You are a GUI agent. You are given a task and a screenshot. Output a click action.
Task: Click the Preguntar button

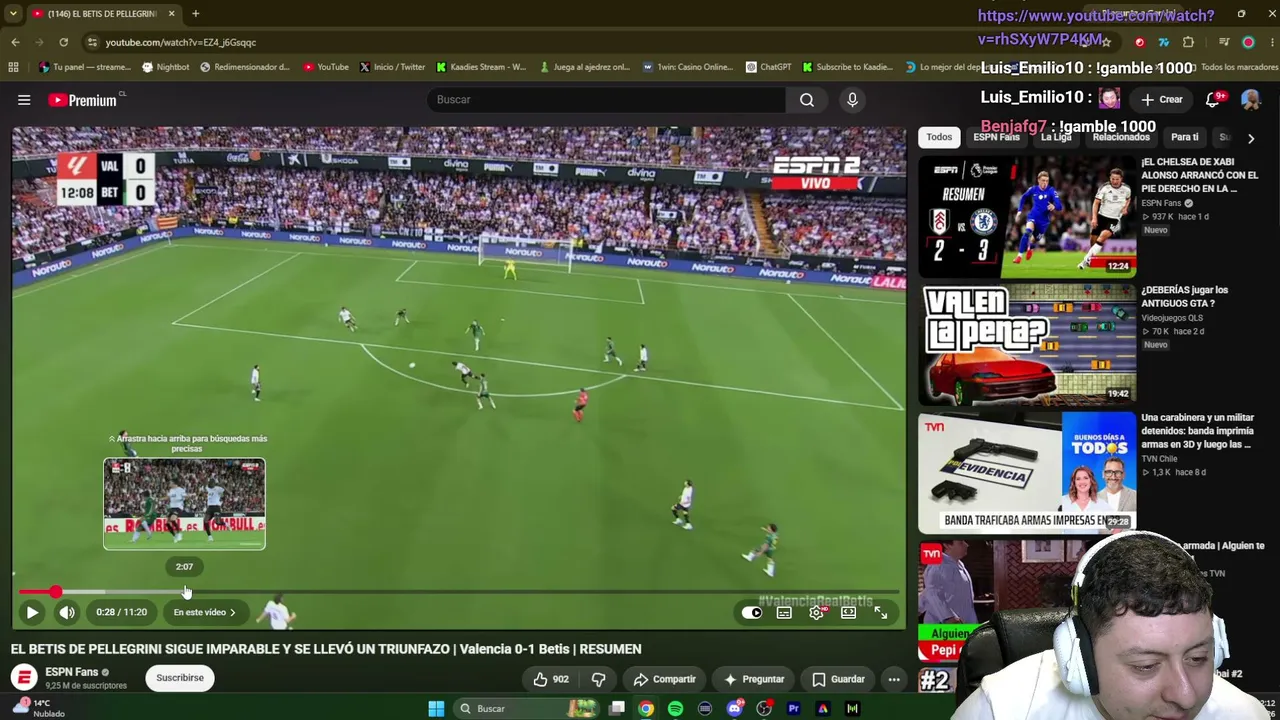[754, 679]
